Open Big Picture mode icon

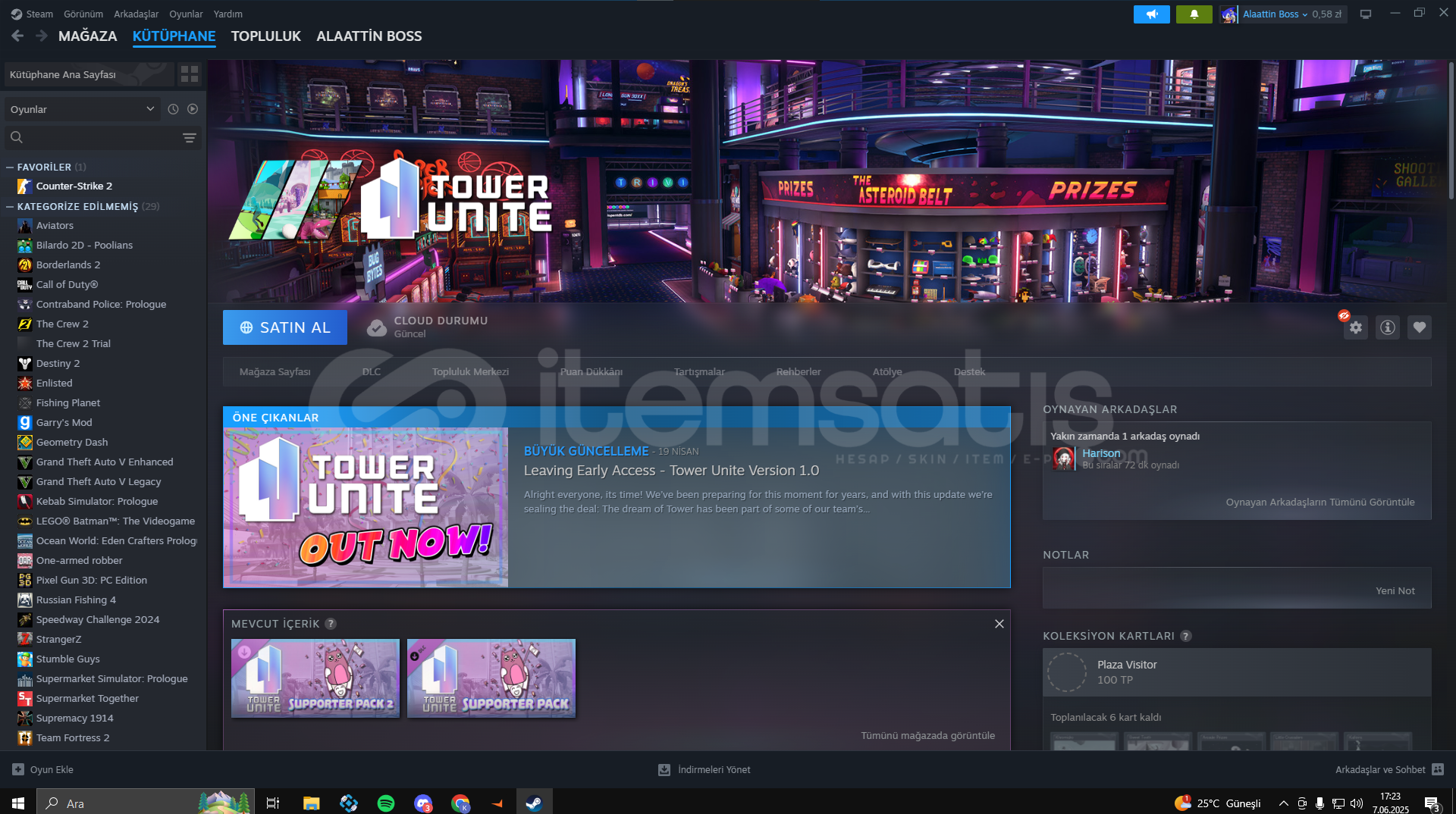tap(1365, 14)
